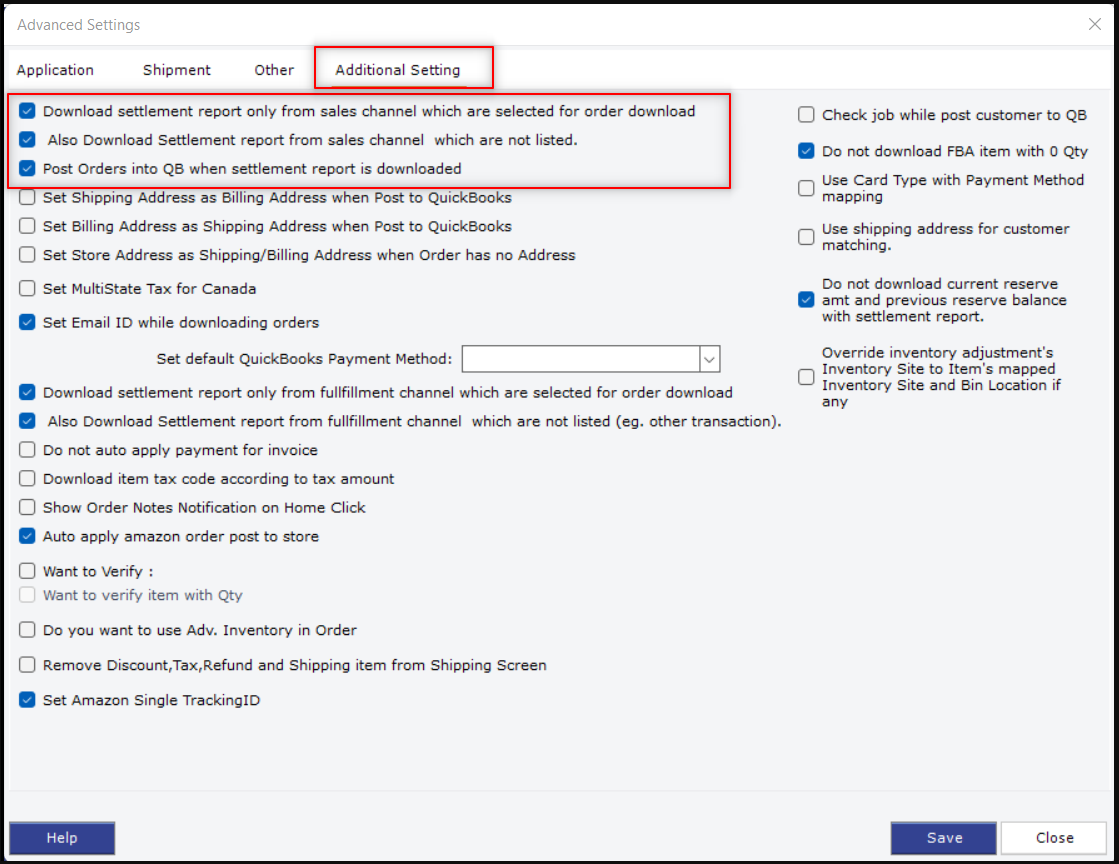Uncheck Set Amazon Single TrackingID
Image resolution: width=1119 pixels, height=864 pixels.
pyautogui.click(x=27, y=700)
